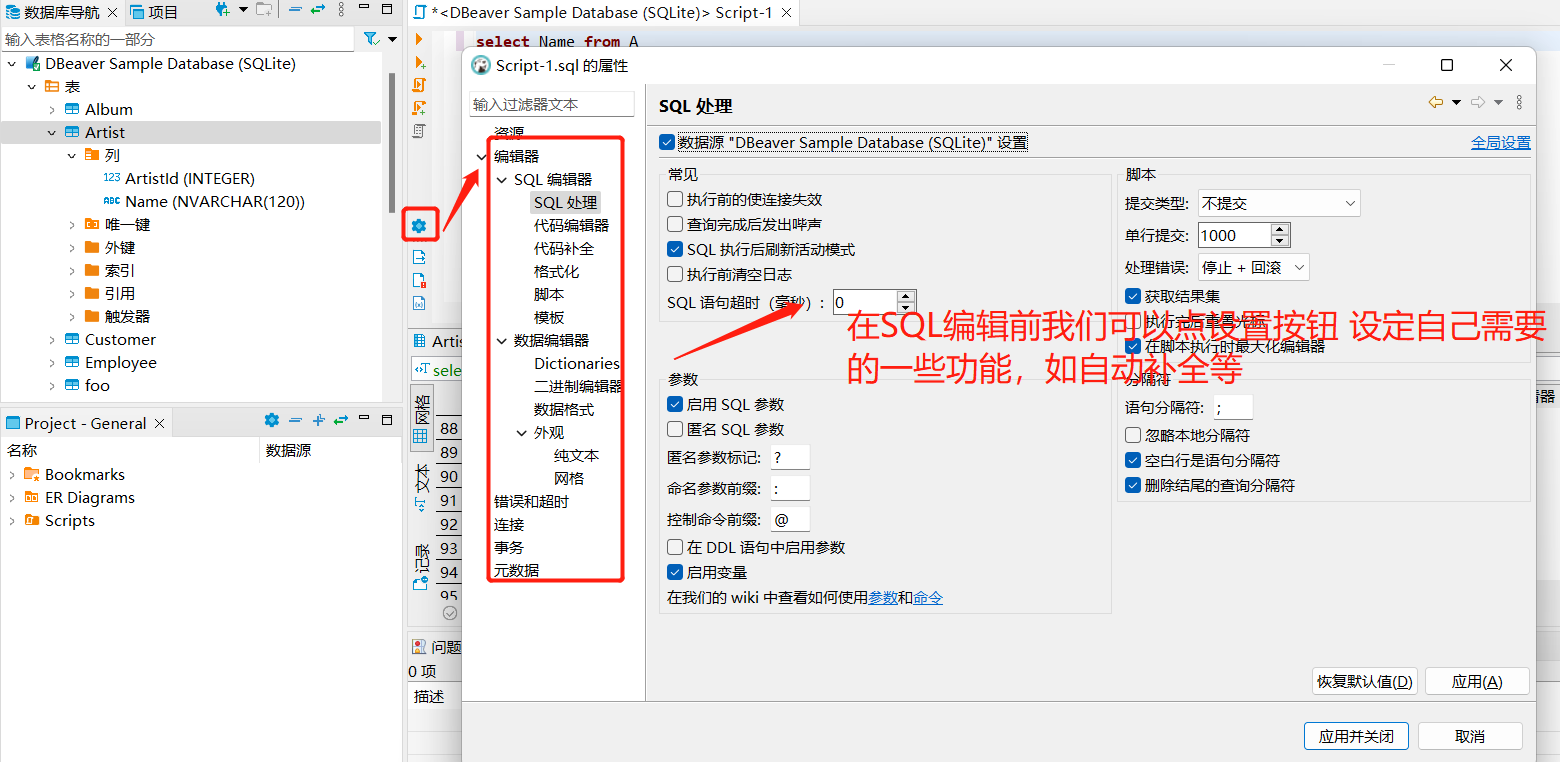Open the 参数 wiki link

(883, 598)
